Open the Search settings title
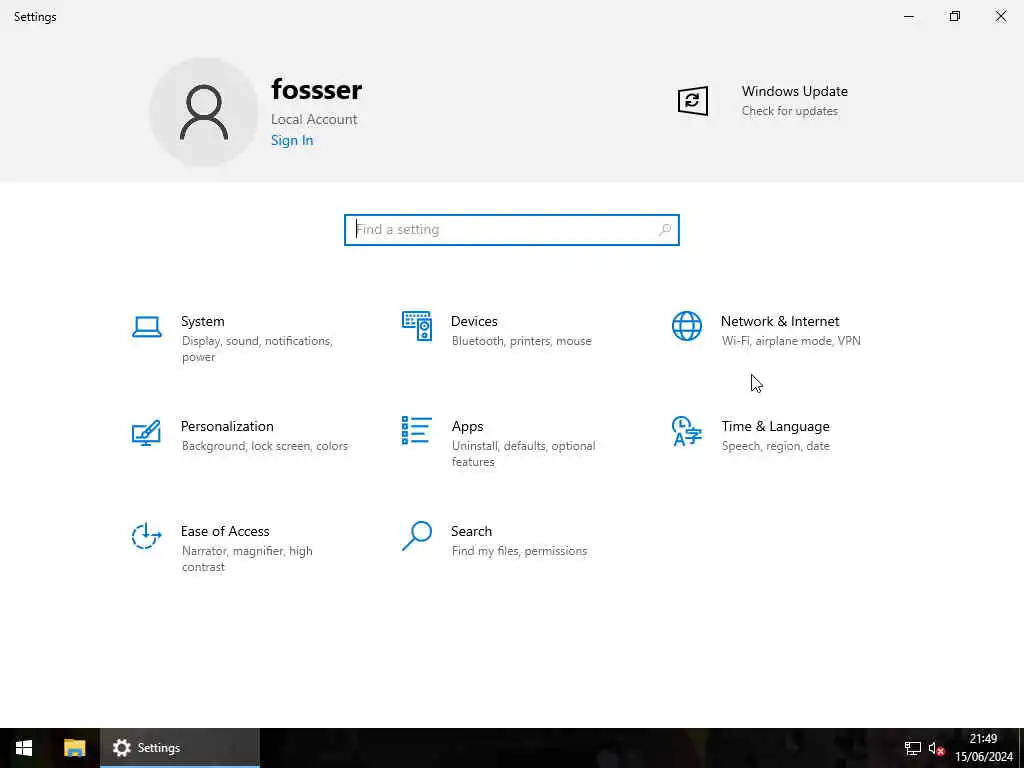1024x768 pixels. click(x=472, y=532)
